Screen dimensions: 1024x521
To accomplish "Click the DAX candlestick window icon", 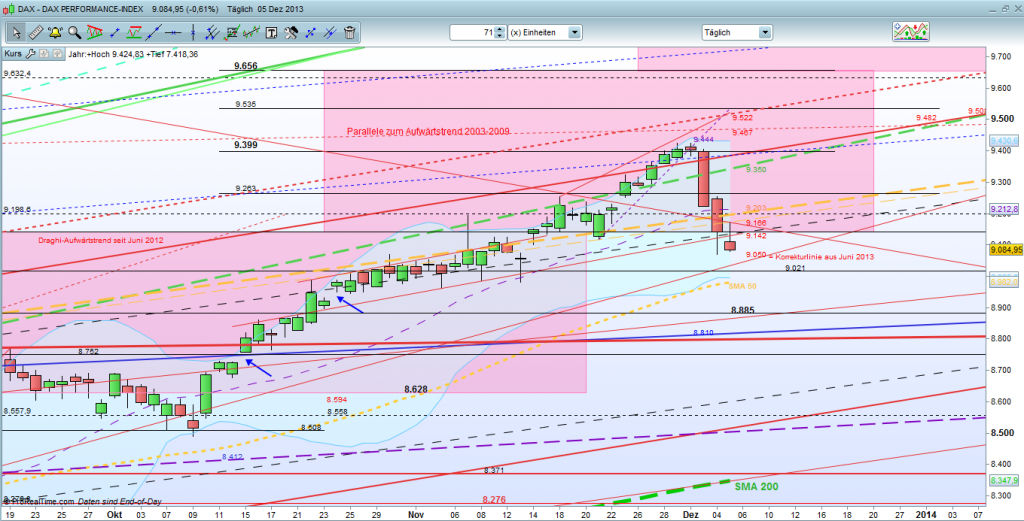I will (x=8, y=10).
